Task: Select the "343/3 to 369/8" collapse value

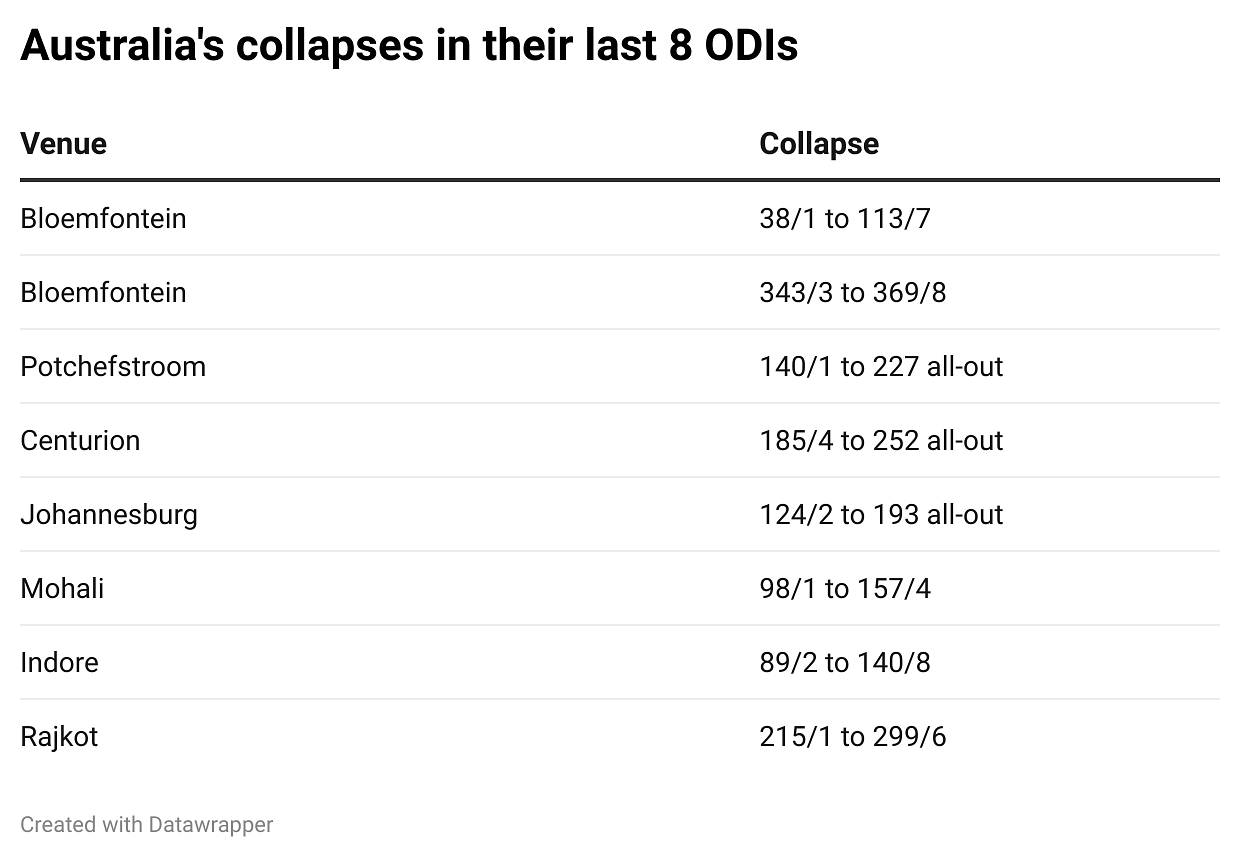Action: [852, 292]
